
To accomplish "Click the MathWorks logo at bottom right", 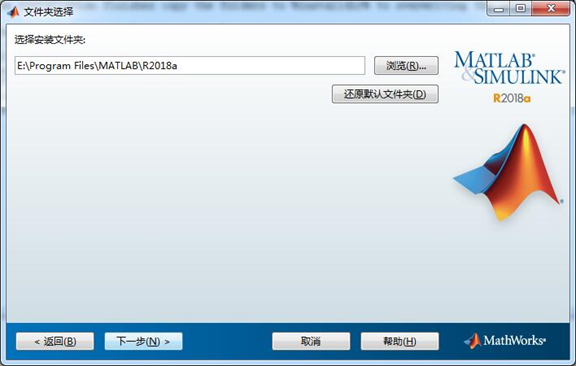I will coord(505,341).
